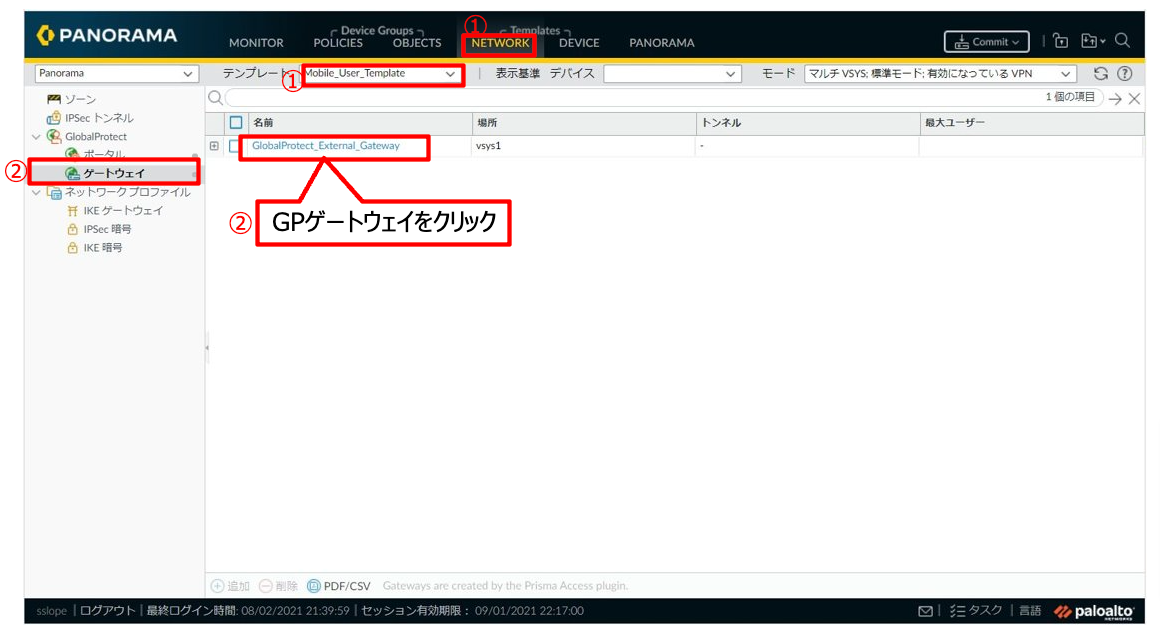
Task: Click the vsys1 cell
Action: (x=488, y=146)
